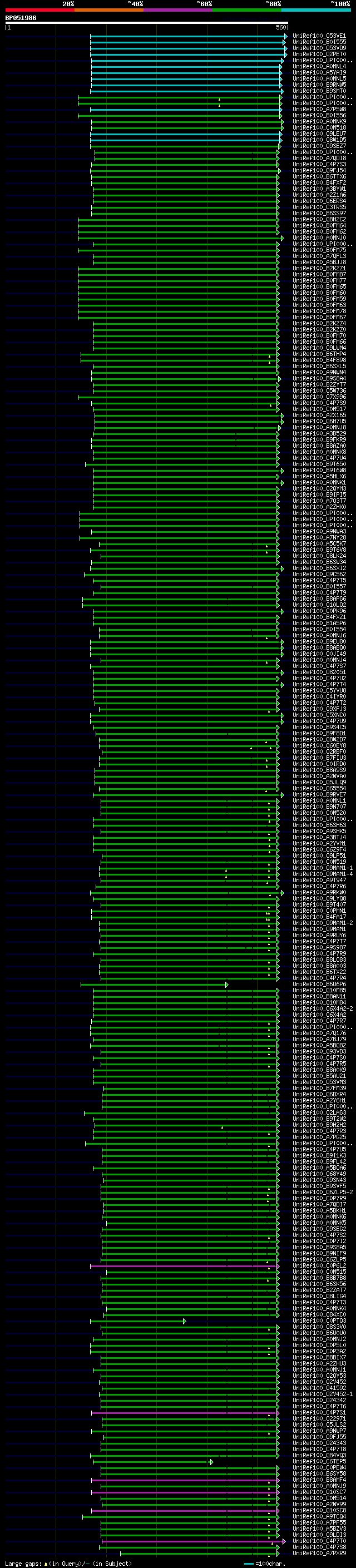Image resolution: width=356 pixels, height=1568 pixels.
Task: Select label UniRef100_A7PXR9
Action: (x=319, y=1554)
